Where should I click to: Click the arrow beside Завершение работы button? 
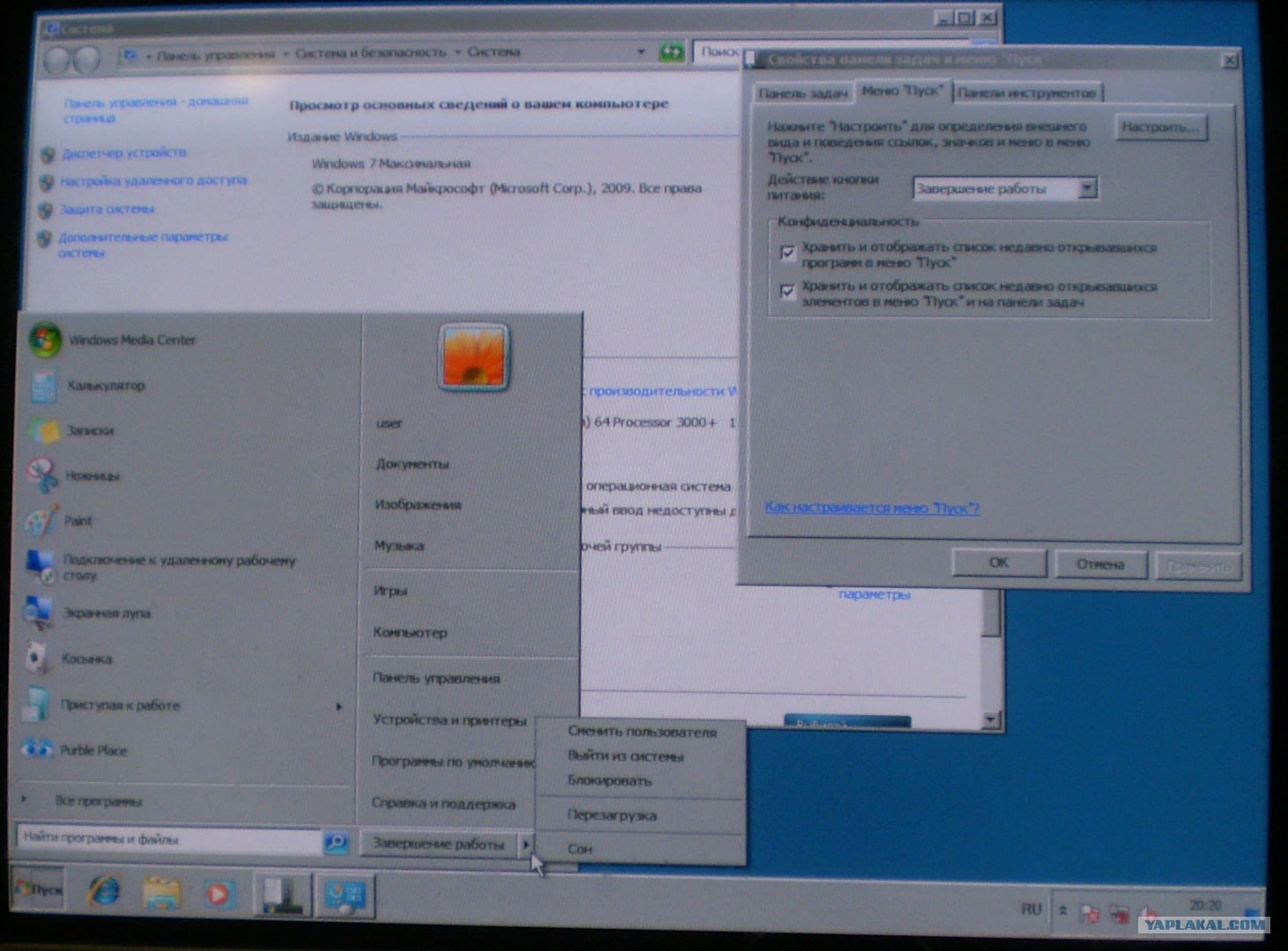point(525,845)
